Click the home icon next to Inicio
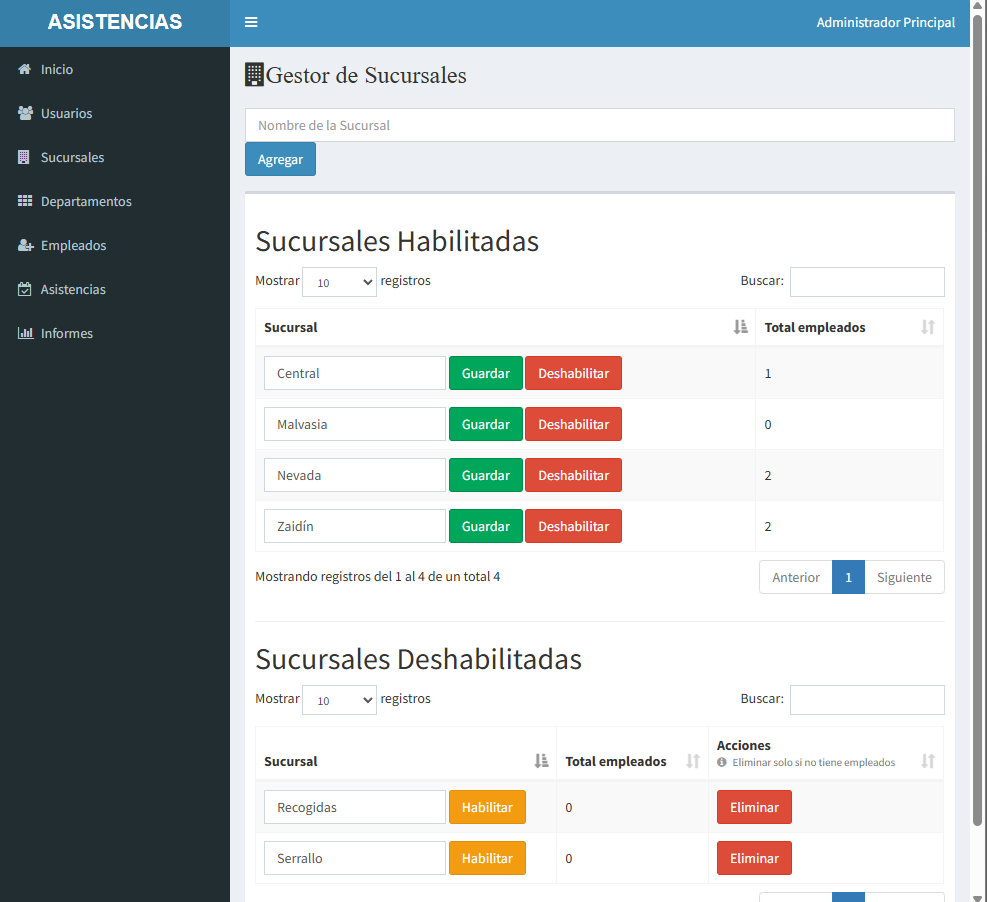Viewport: 987px width, 902px height. 25,69
